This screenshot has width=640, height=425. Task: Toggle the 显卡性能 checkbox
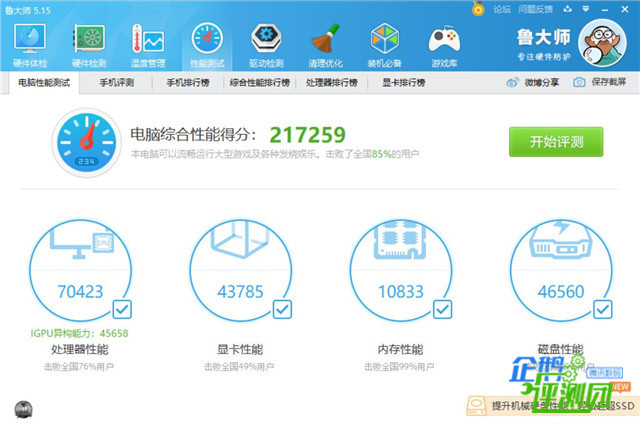click(x=282, y=309)
